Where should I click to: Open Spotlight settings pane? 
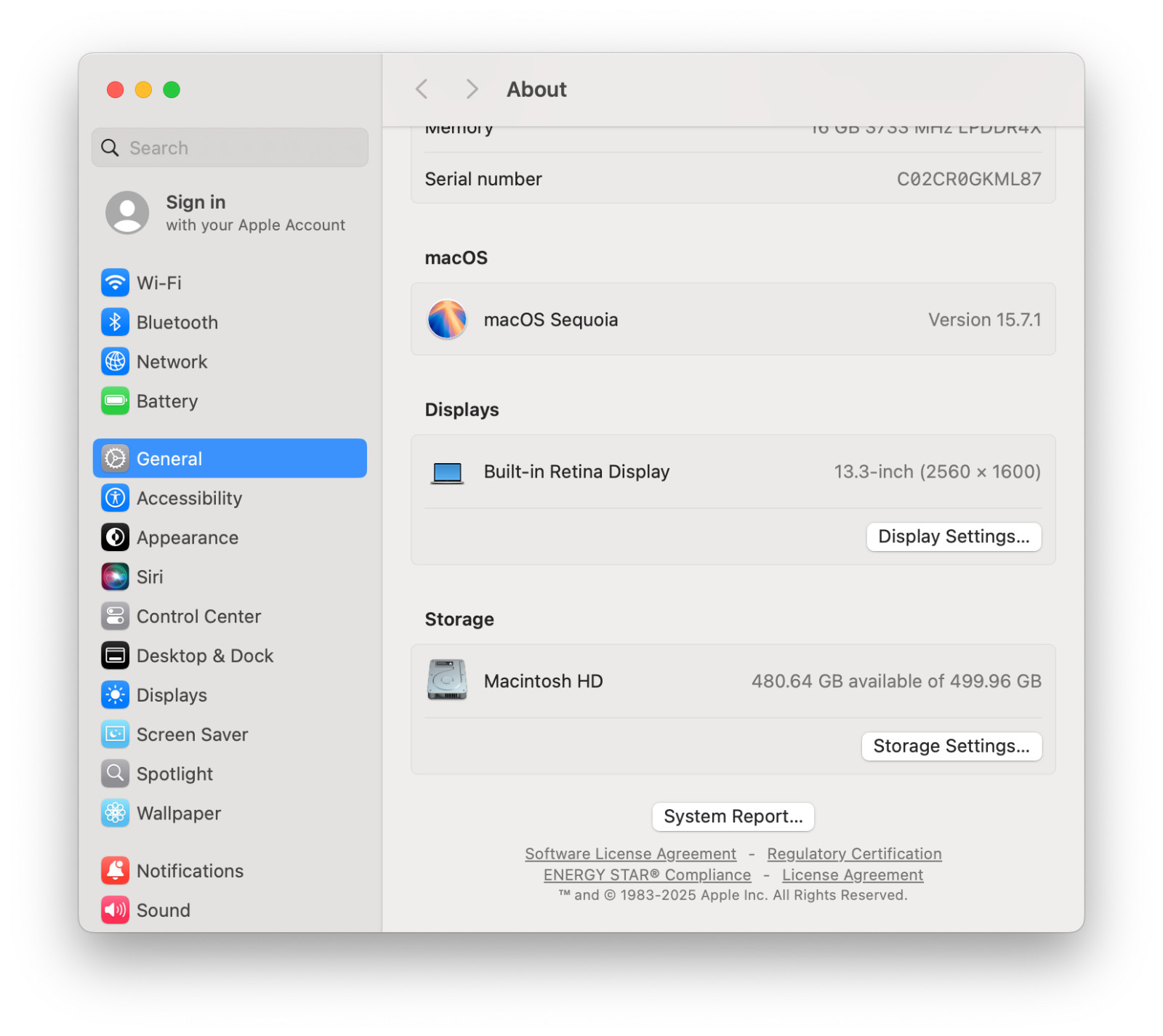(230, 774)
